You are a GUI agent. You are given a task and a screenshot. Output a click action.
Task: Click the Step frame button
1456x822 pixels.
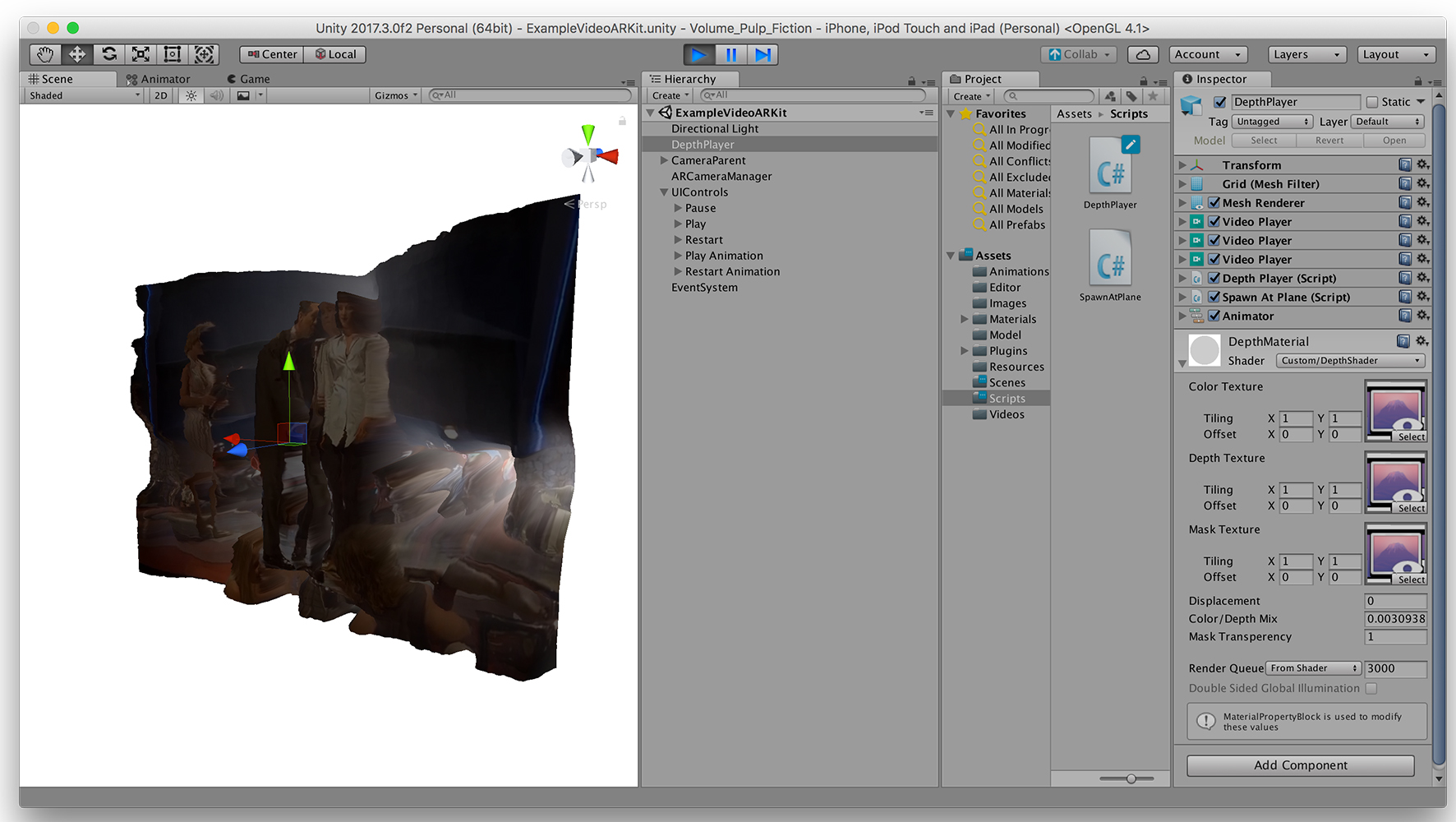(763, 54)
